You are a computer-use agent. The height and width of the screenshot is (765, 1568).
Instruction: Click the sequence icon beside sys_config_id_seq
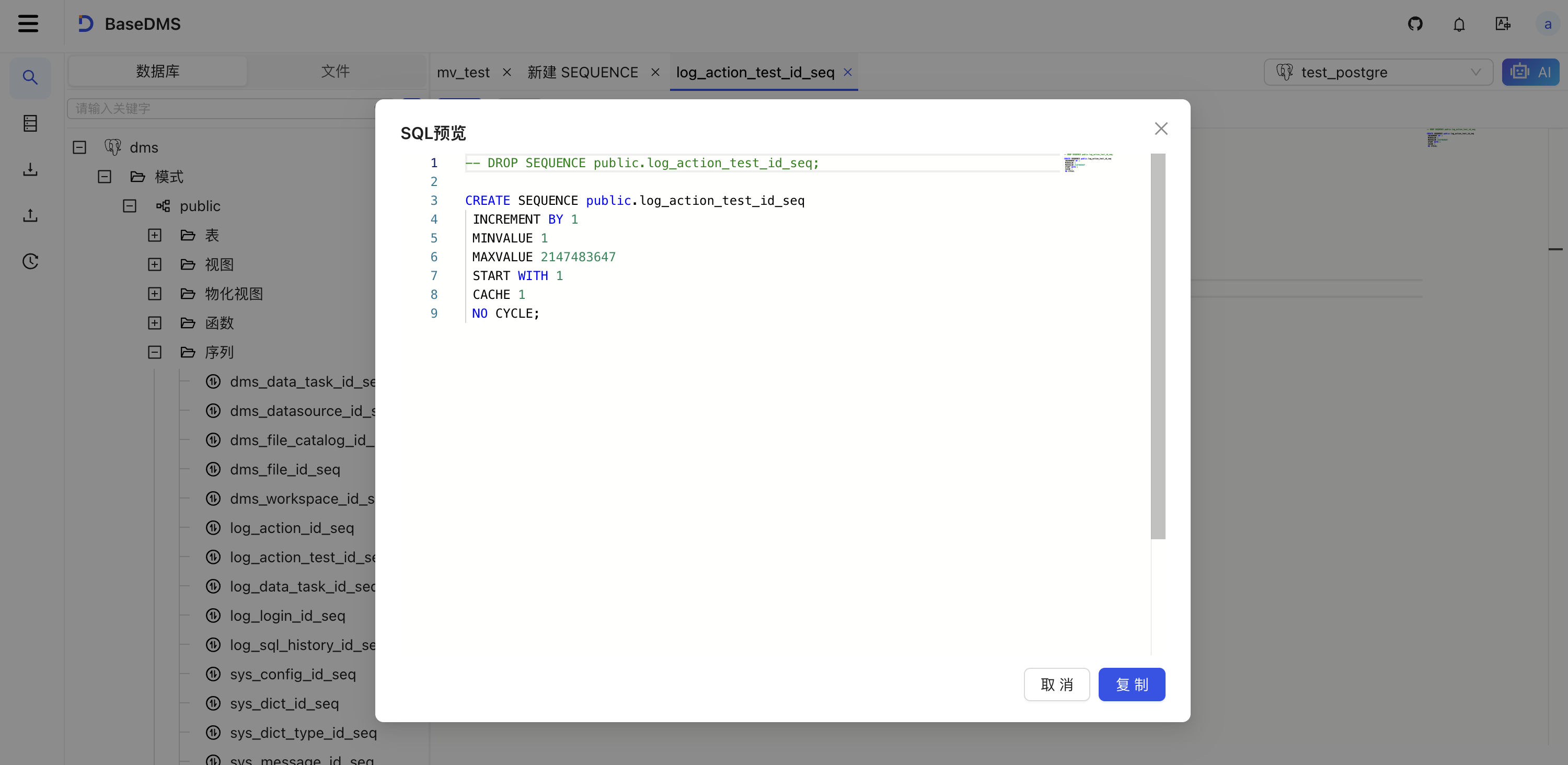coord(213,674)
